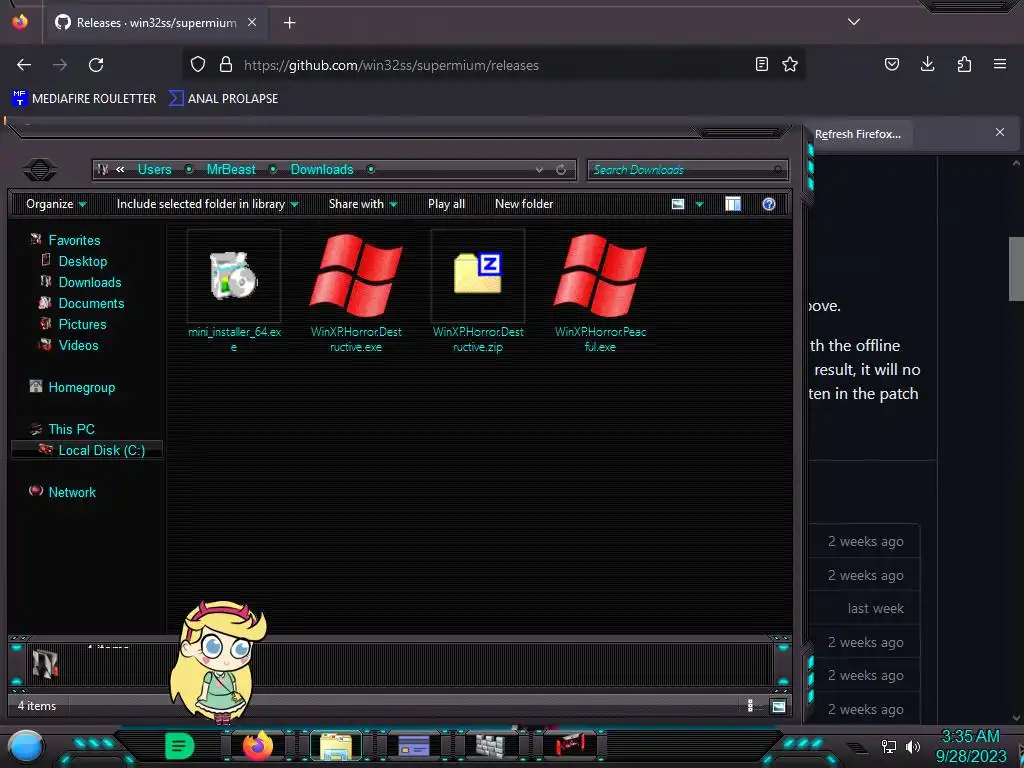
Task: Select WinXP.Horror.Destructive.zip archive icon
Action: (478, 273)
